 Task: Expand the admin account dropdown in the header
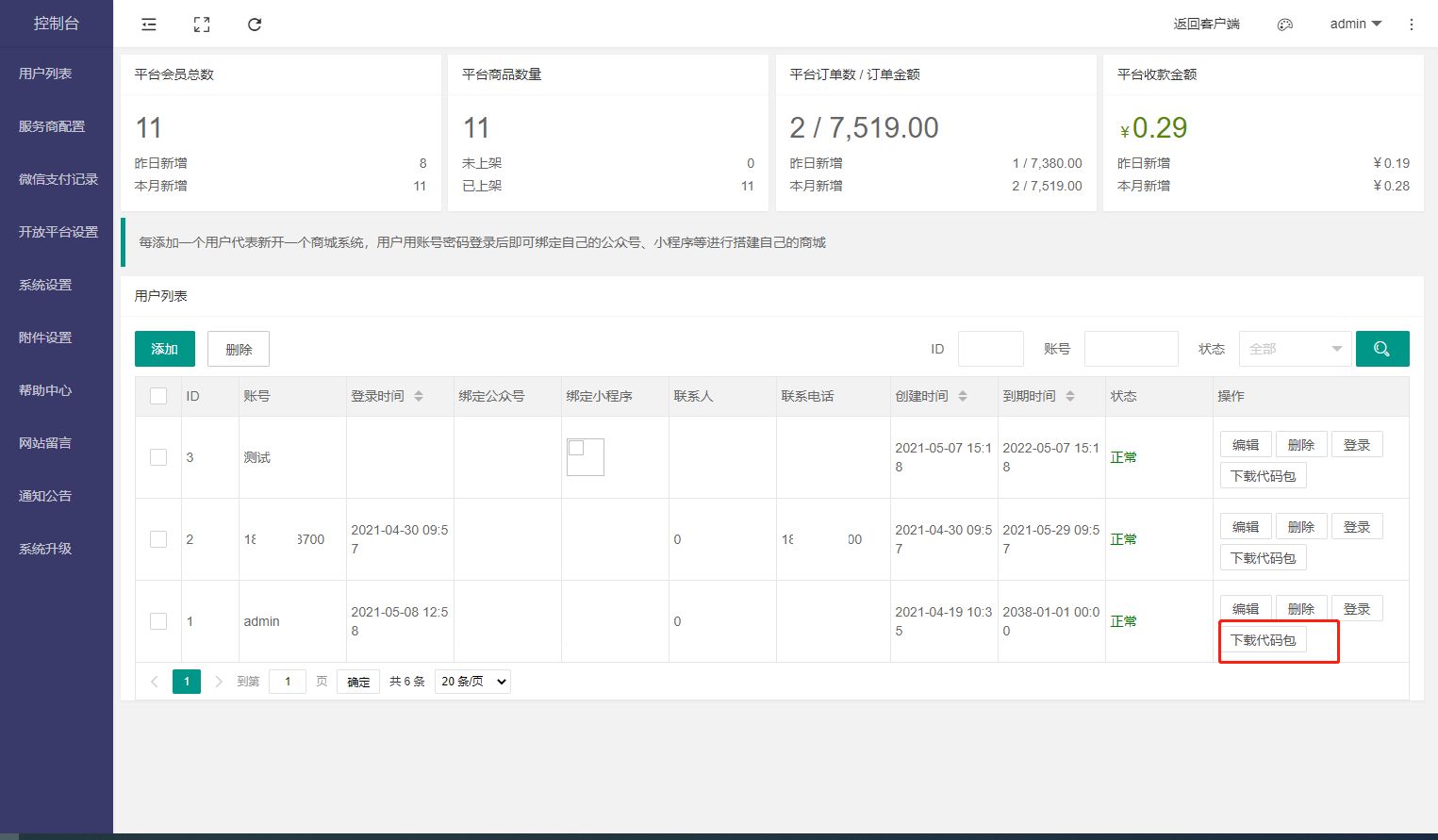point(1355,25)
